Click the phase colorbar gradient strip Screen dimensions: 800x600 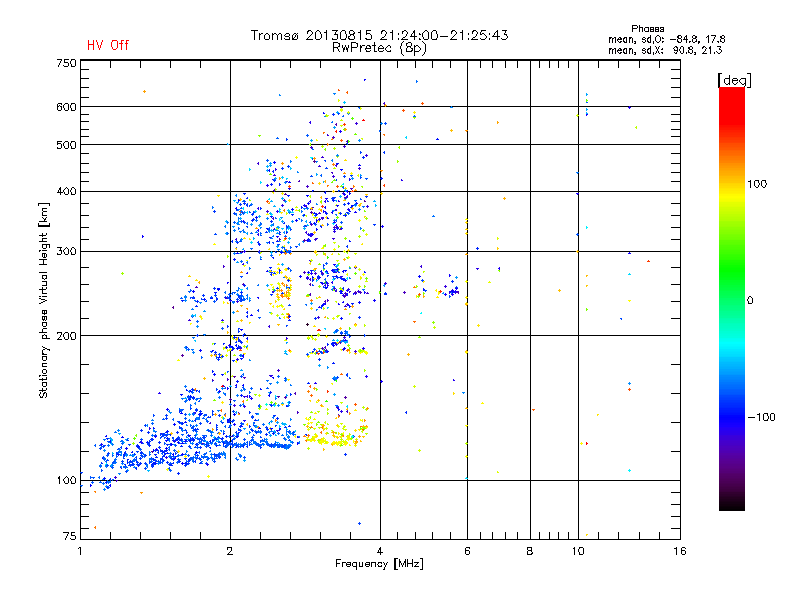pyautogui.click(x=732, y=299)
